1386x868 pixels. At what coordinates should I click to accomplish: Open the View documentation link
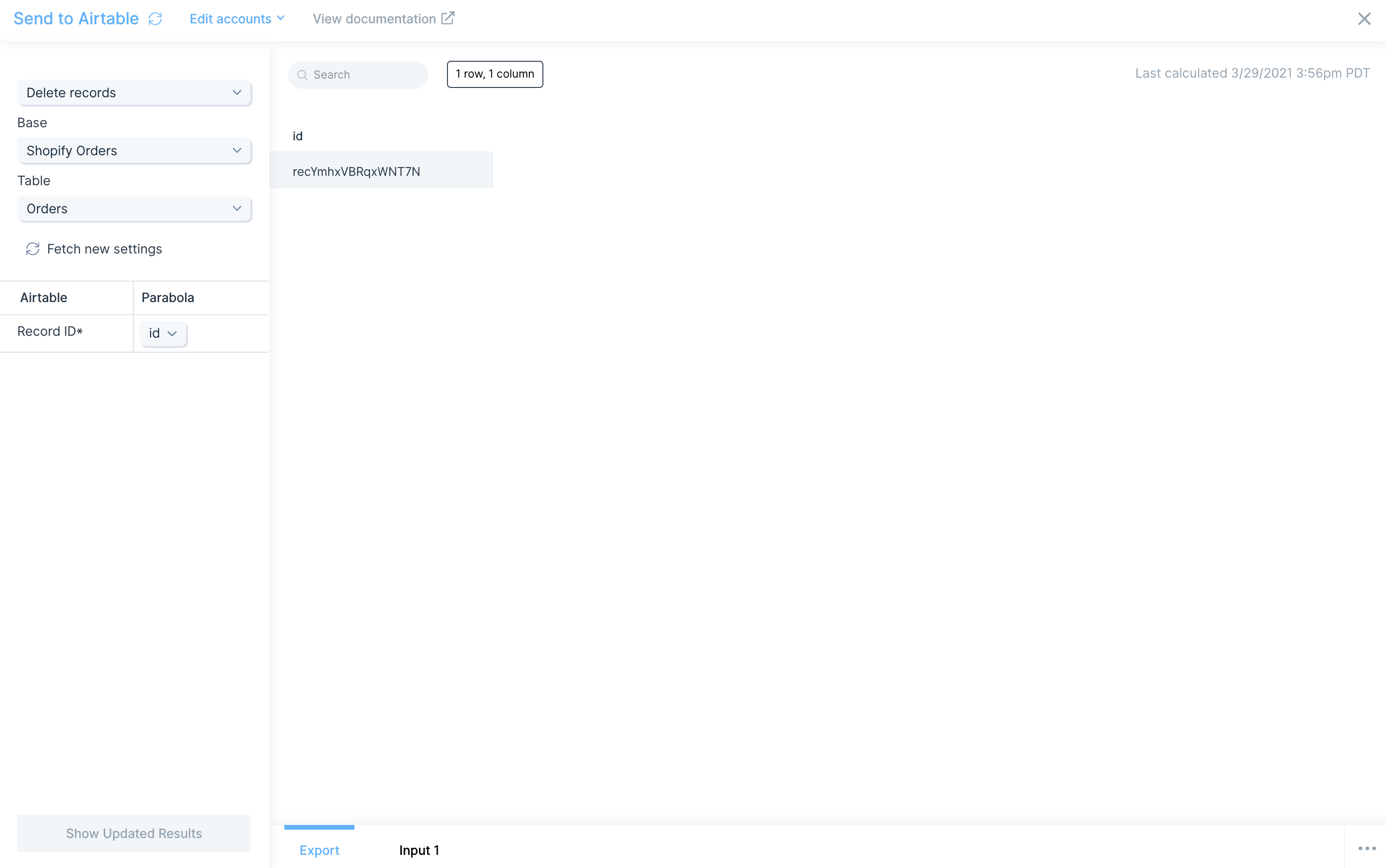(x=374, y=19)
